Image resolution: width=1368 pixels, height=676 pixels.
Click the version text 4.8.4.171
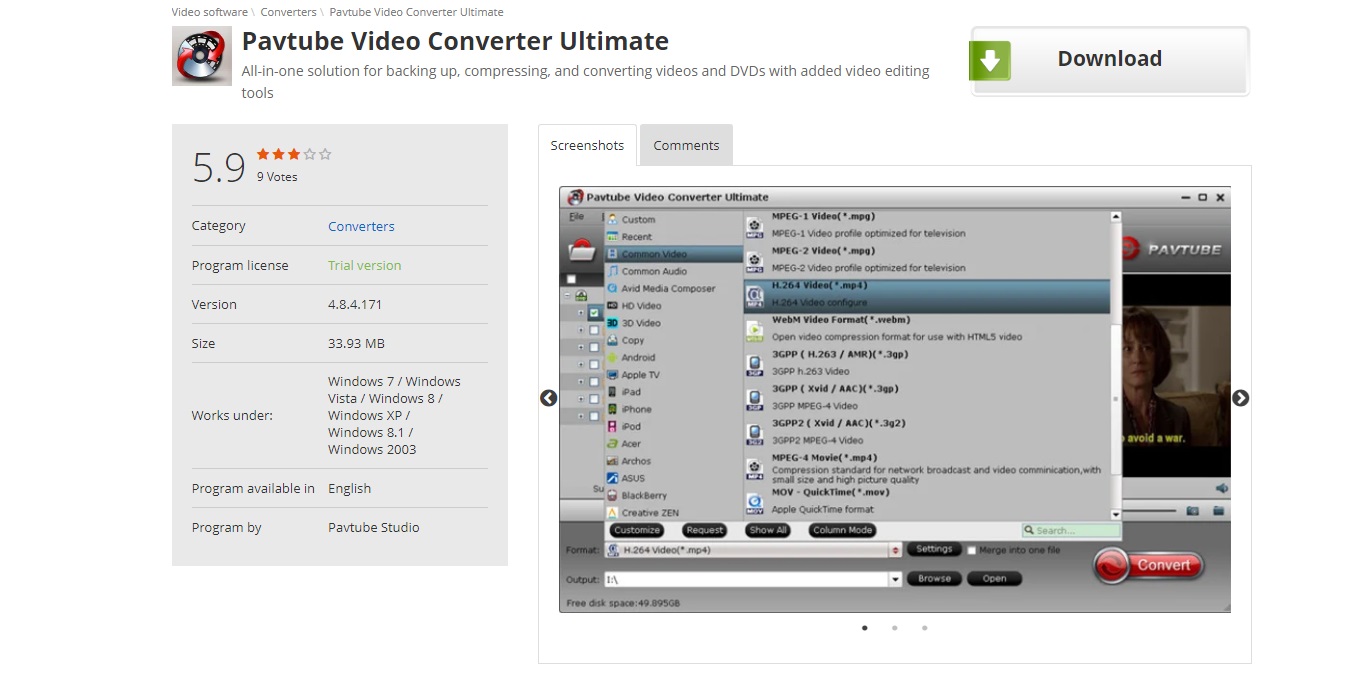[x=355, y=304]
